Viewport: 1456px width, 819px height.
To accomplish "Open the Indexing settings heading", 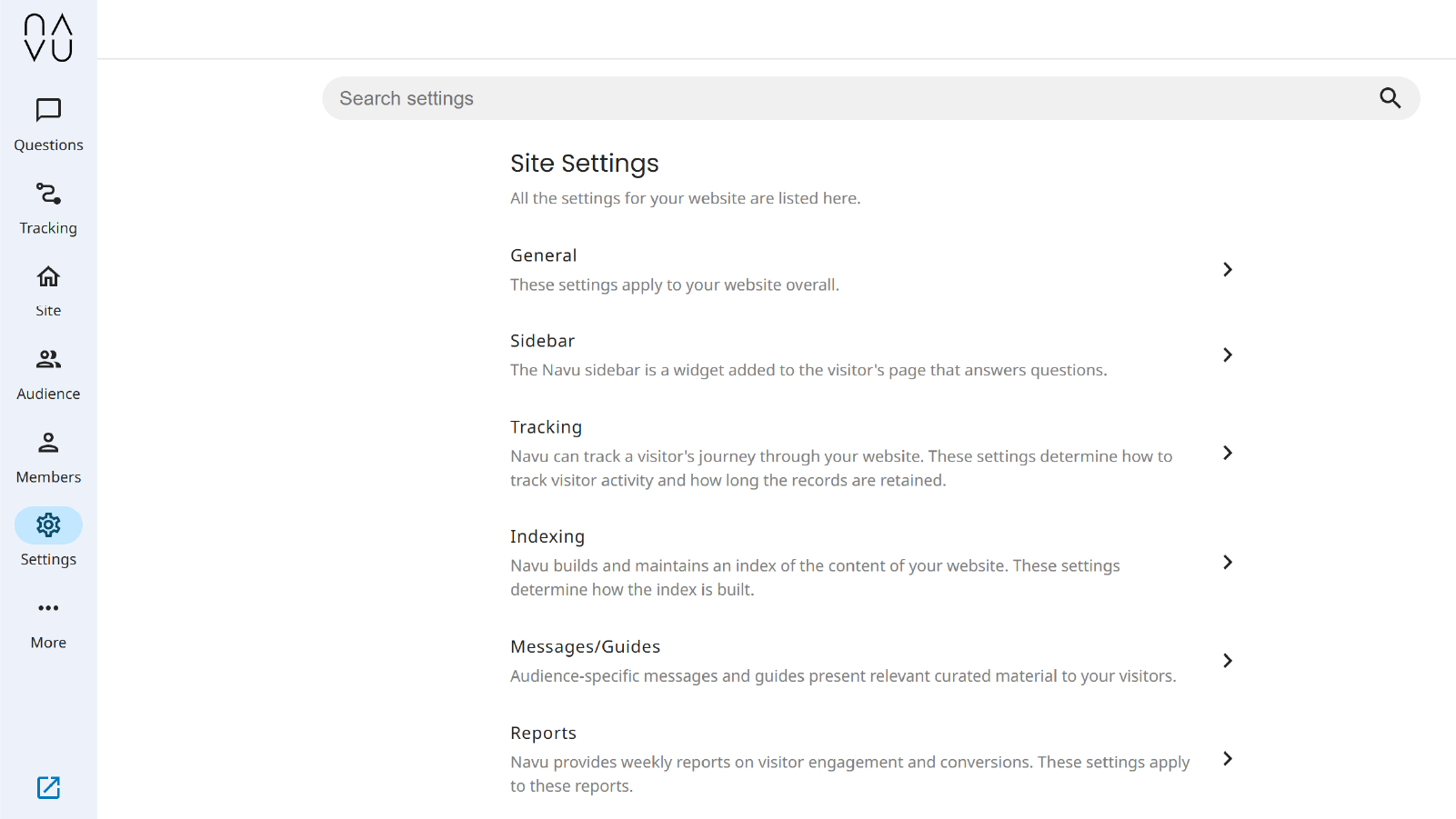I will coord(547,537).
